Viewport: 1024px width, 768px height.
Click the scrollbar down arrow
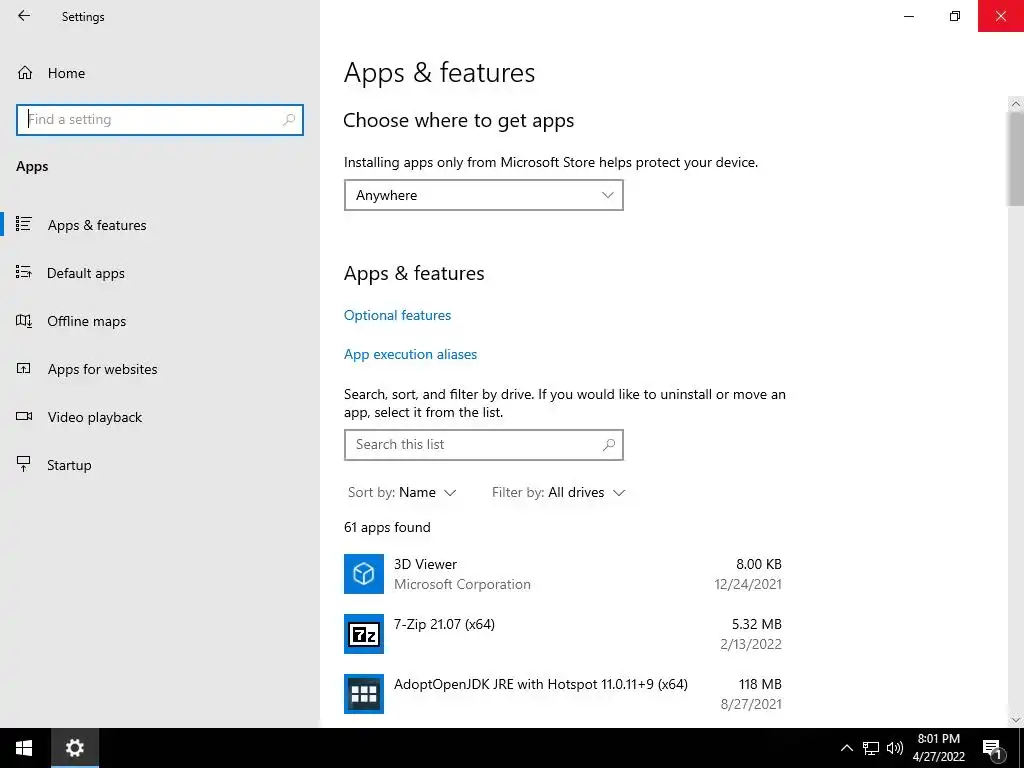[x=1016, y=720]
